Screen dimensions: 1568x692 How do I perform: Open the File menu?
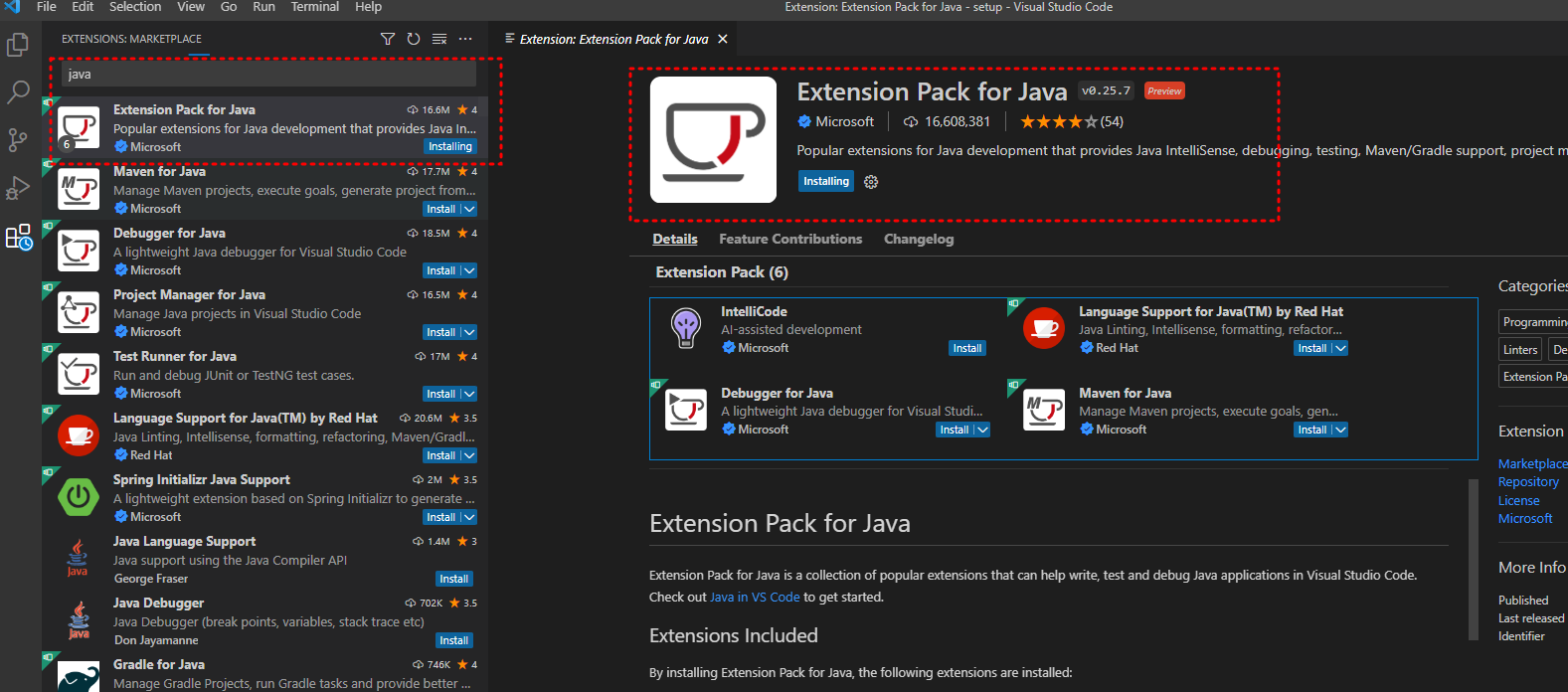(x=47, y=7)
